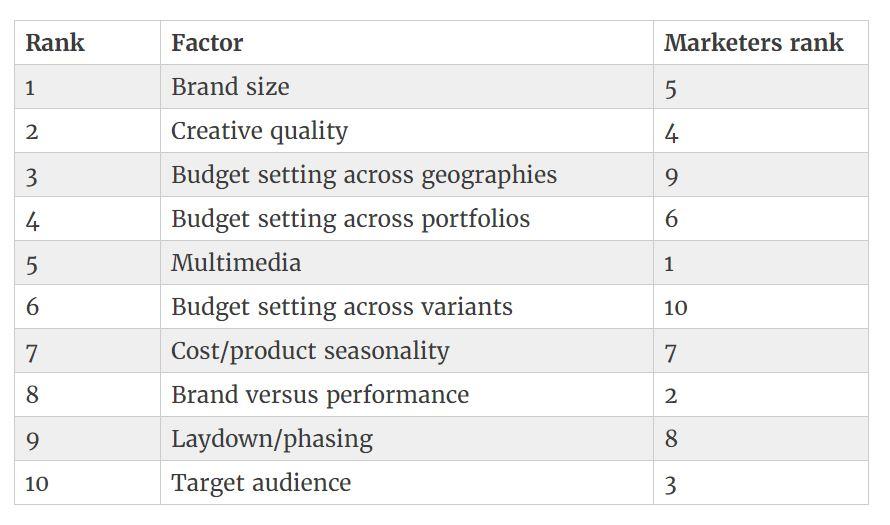Viewport: 890px width, 525px height.
Task: Select marketers rank value for Laydown/phasing
Action: click(x=670, y=440)
